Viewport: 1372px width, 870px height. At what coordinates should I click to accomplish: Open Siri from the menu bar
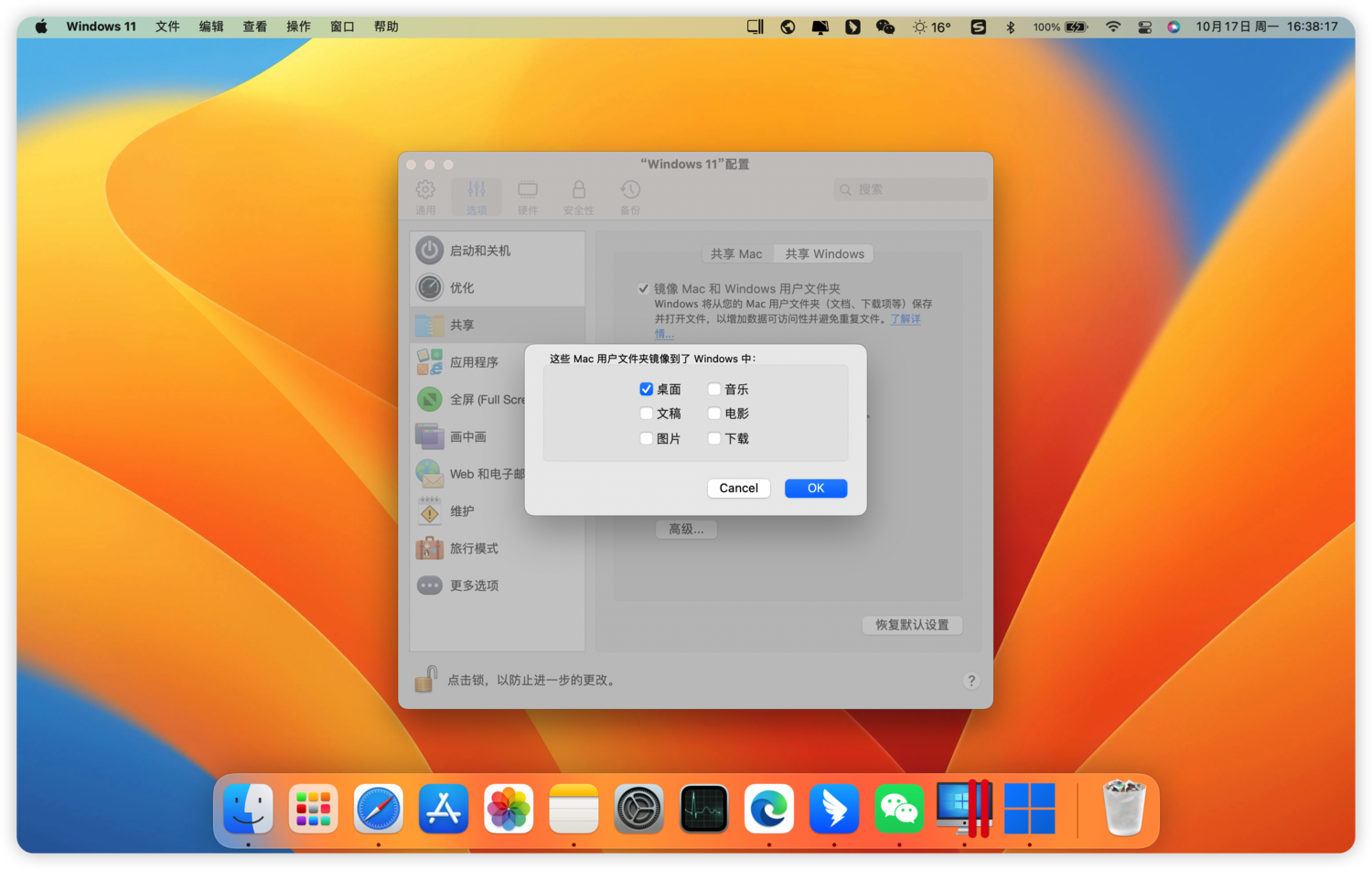[x=1174, y=27]
